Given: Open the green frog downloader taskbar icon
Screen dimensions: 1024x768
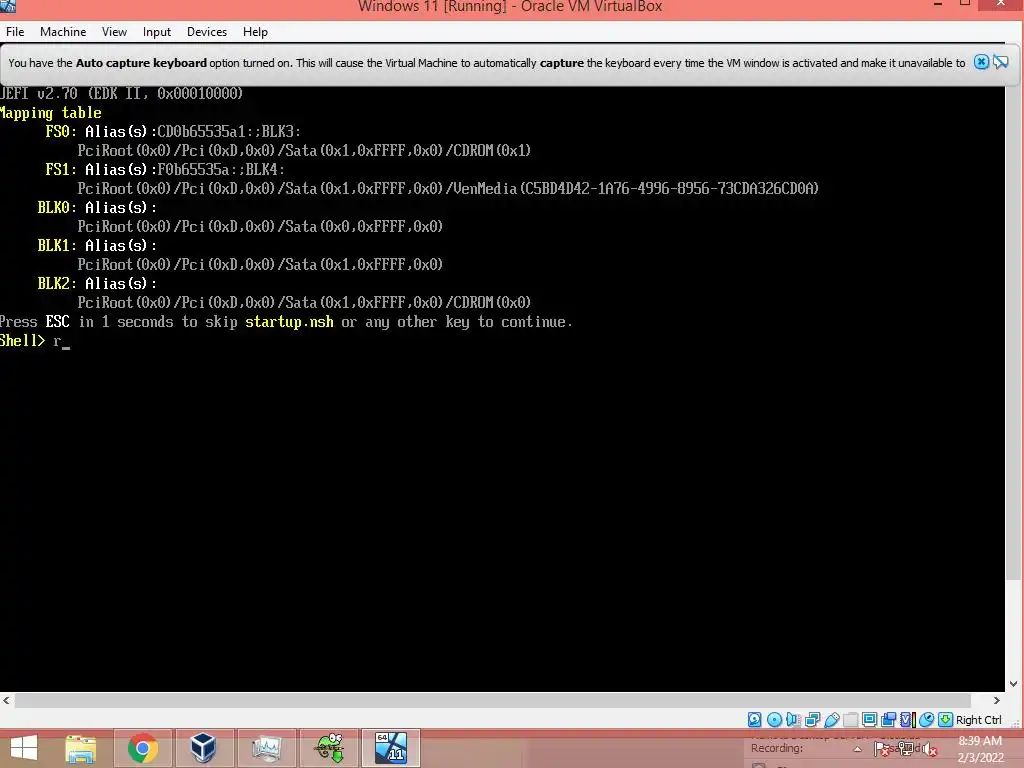Looking at the screenshot, I should click(329, 748).
